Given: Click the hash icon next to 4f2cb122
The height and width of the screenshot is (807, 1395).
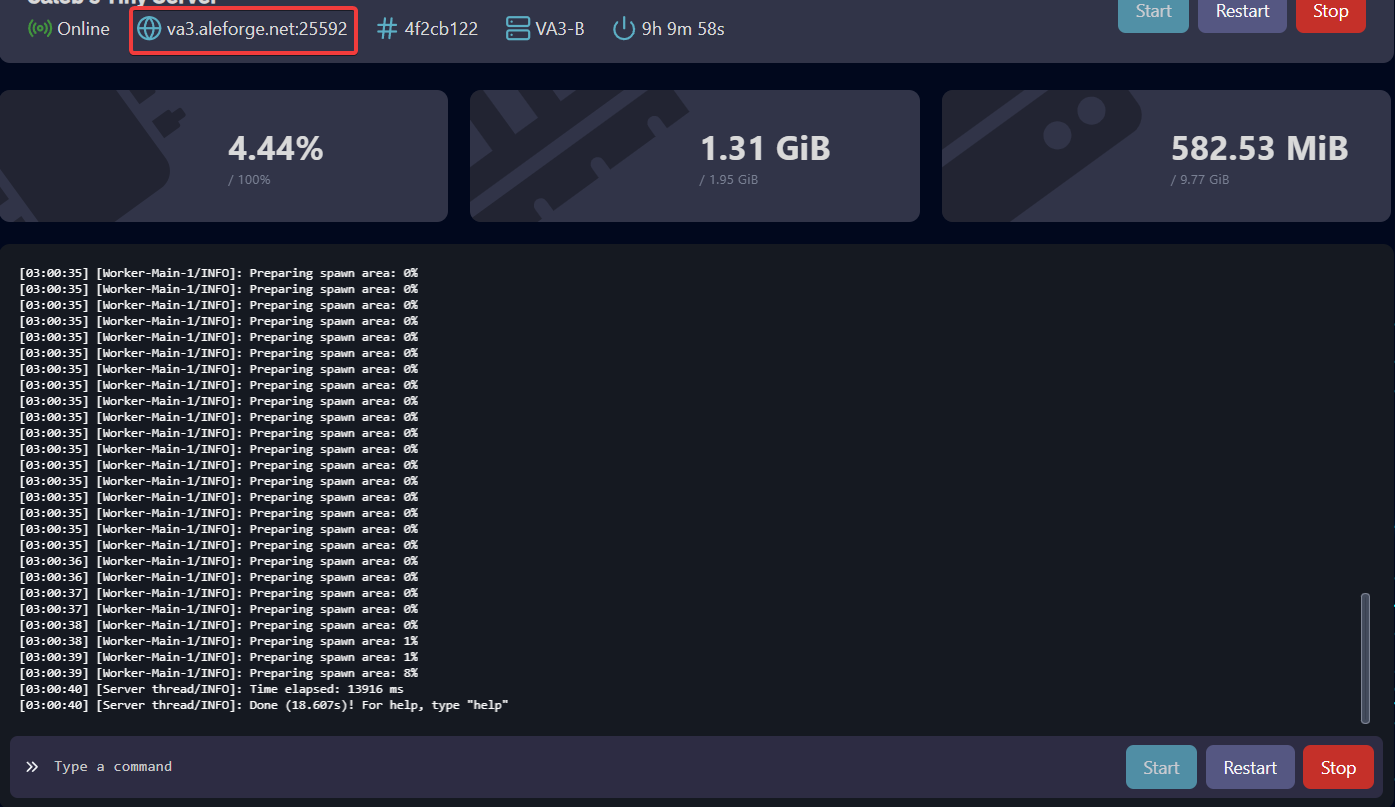Looking at the screenshot, I should 387,29.
